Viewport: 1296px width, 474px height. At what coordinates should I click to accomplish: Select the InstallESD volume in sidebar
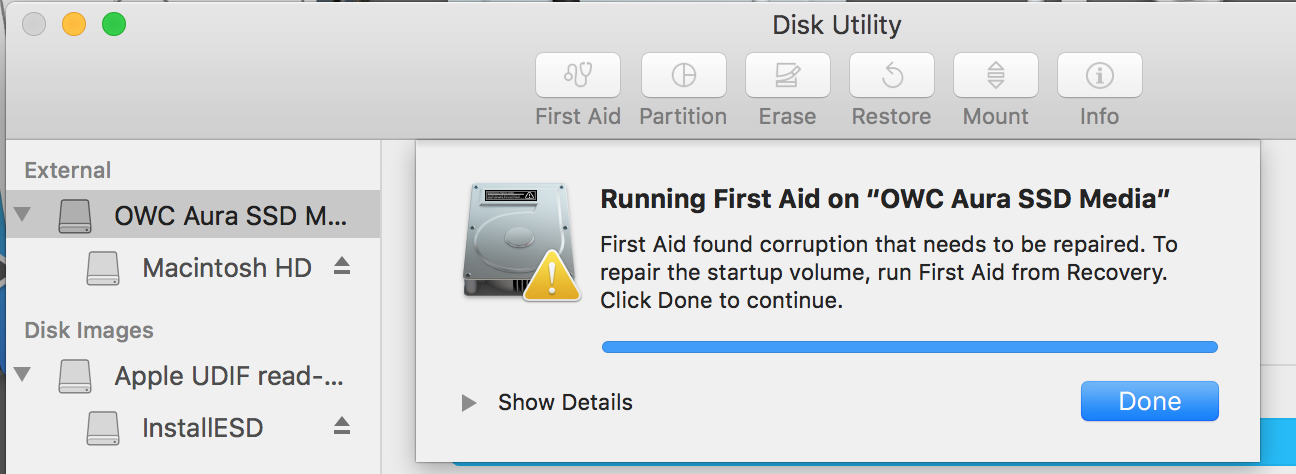click(x=202, y=429)
